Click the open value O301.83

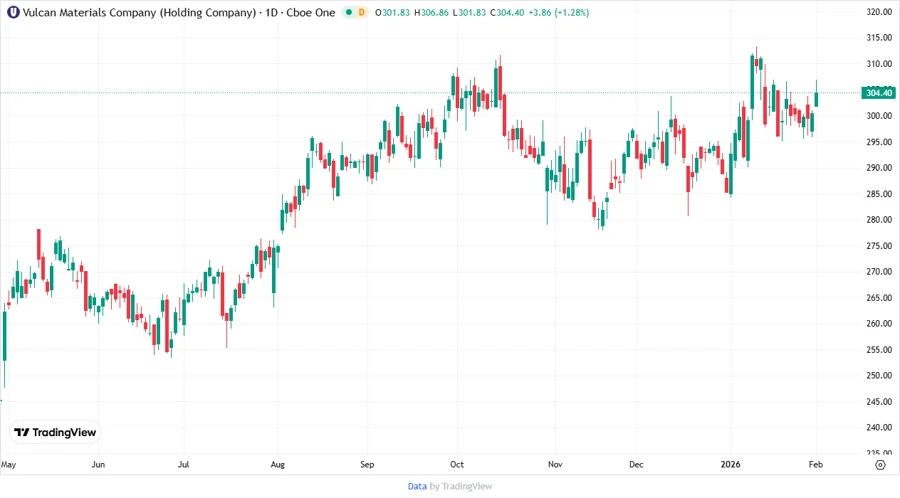(x=392, y=12)
